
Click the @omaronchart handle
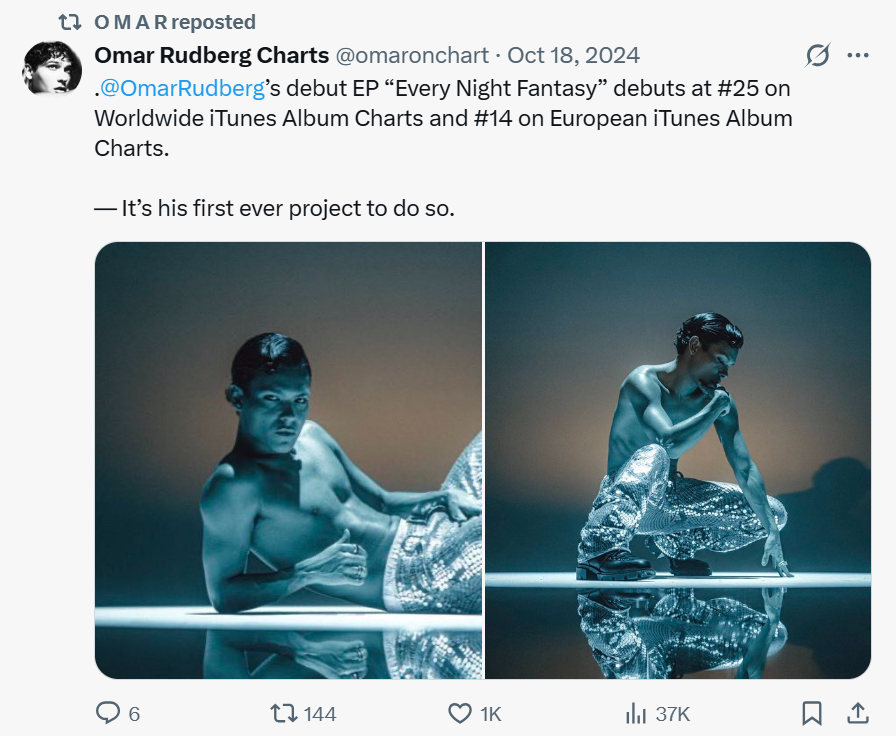point(412,54)
